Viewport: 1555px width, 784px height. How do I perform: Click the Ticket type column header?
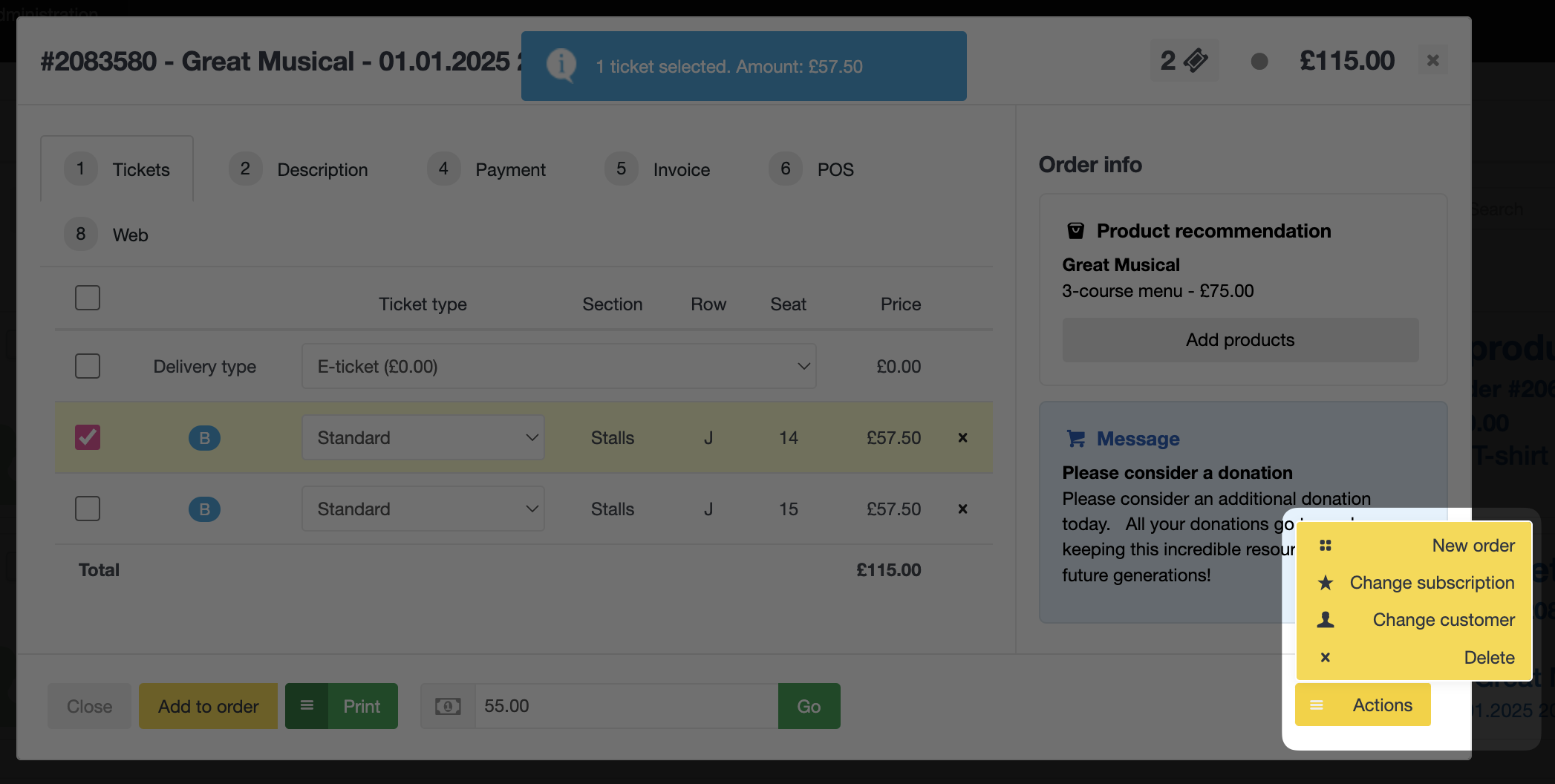click(x=423, y=304)
